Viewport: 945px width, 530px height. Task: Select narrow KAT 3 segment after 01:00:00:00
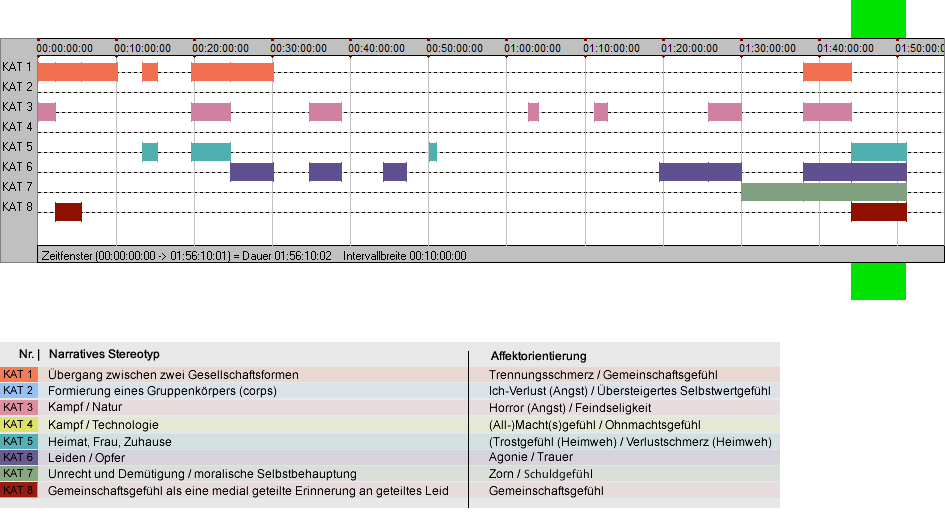533,112
